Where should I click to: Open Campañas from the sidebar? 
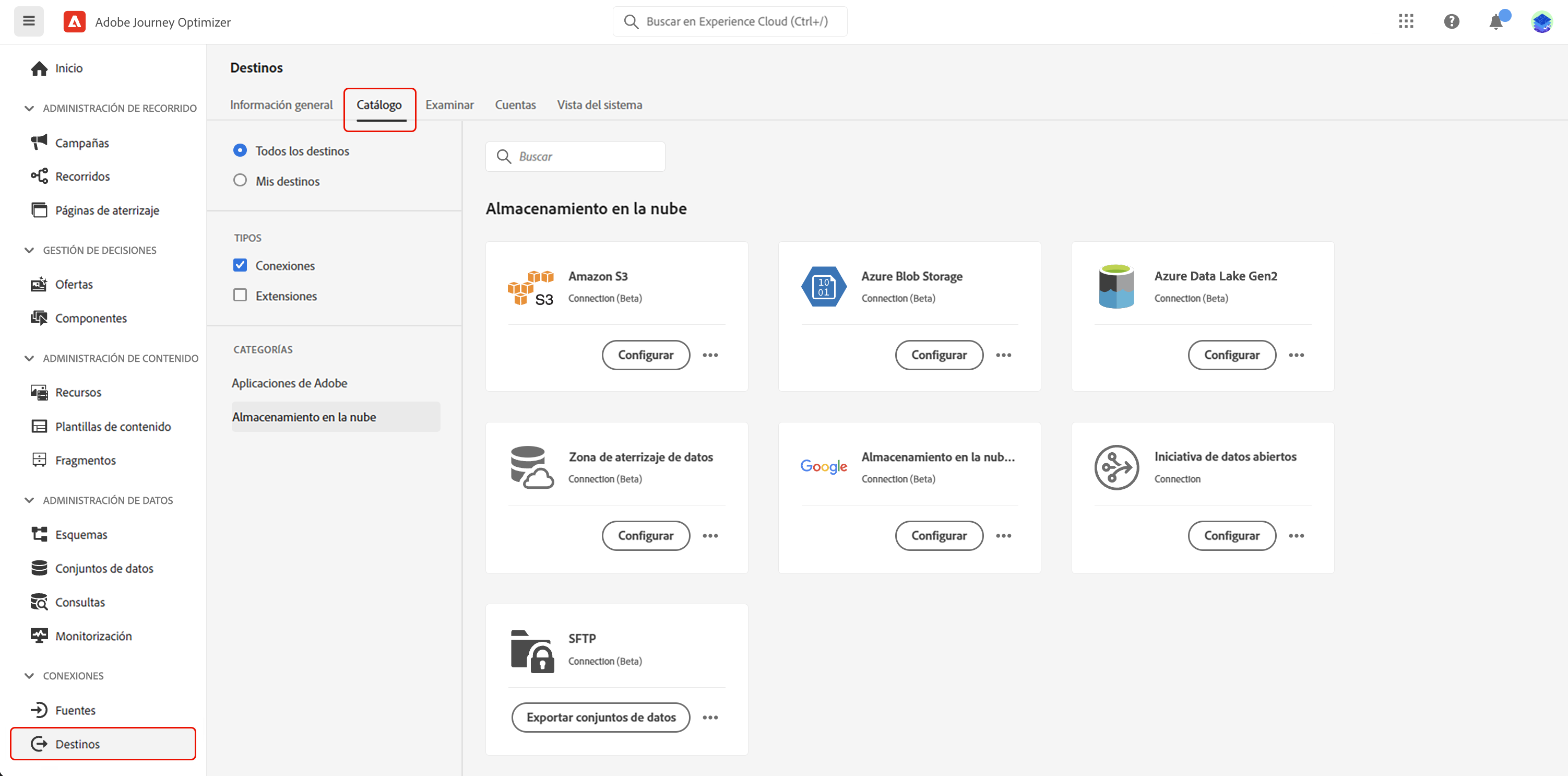click(81, 143)
